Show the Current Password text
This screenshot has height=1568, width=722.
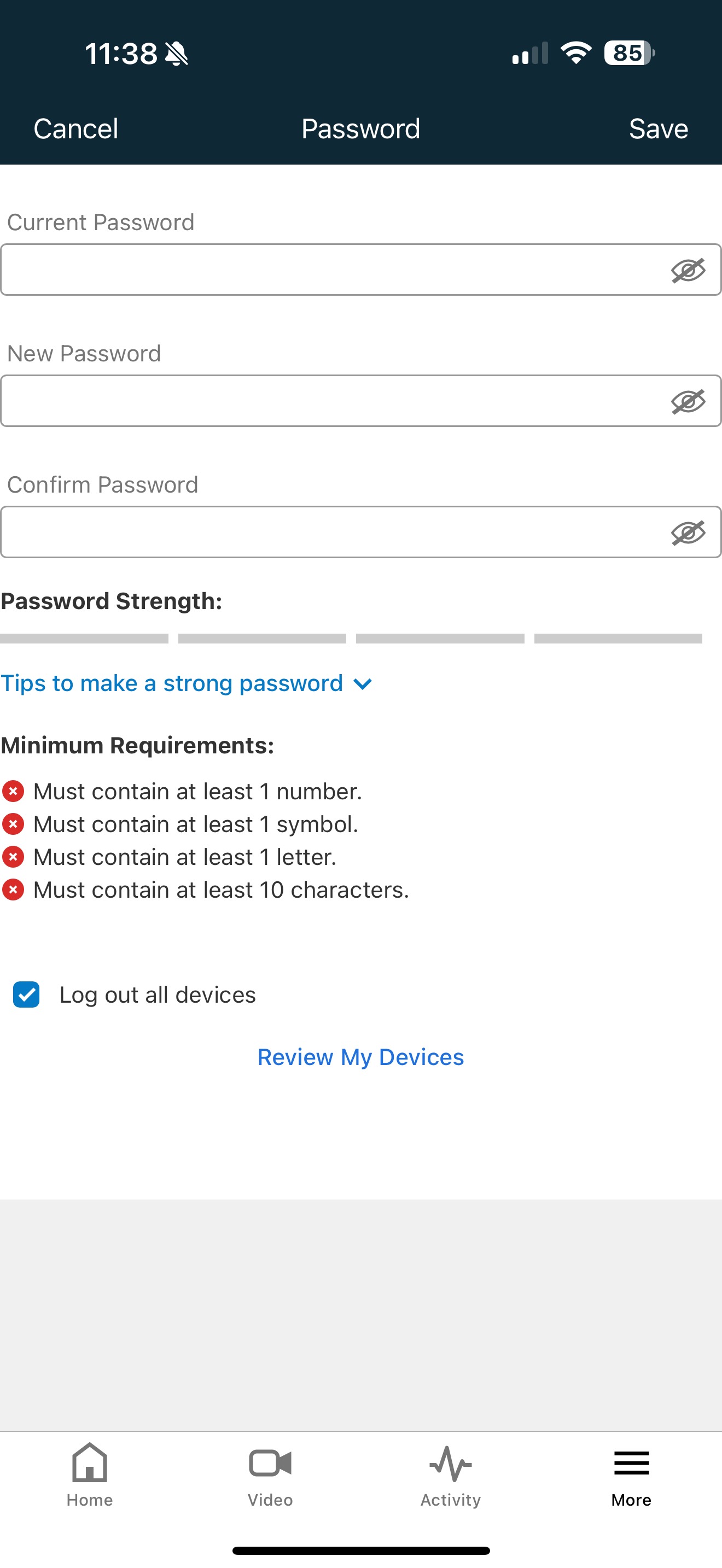tap(688, 270)
